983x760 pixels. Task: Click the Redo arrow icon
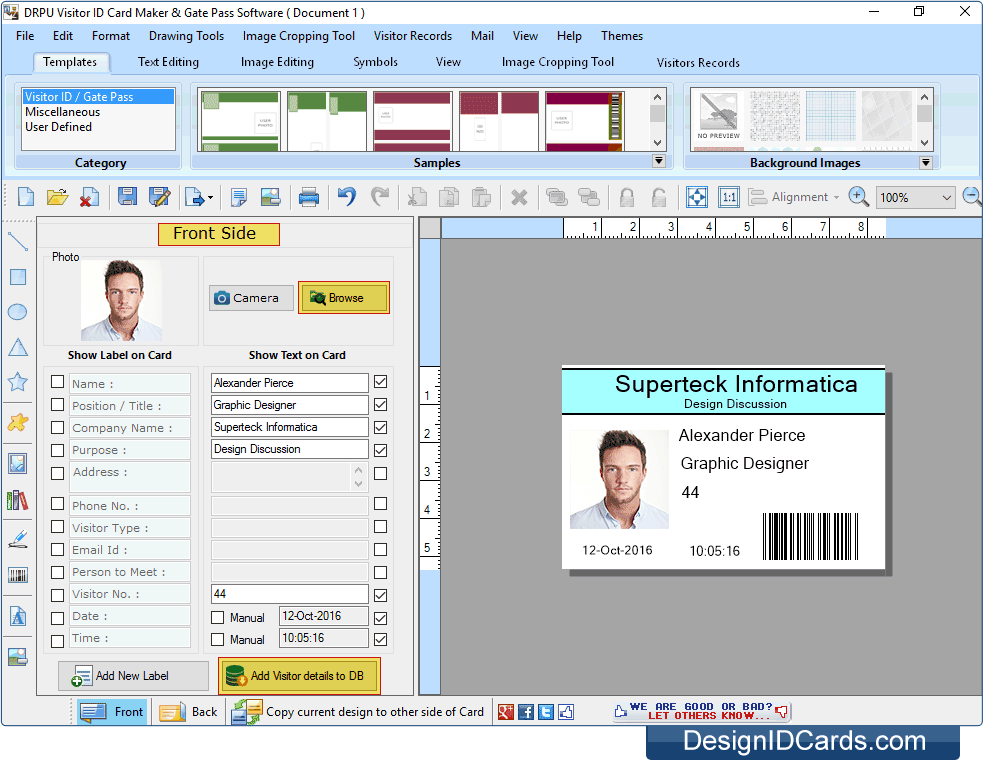coord(379,197)
